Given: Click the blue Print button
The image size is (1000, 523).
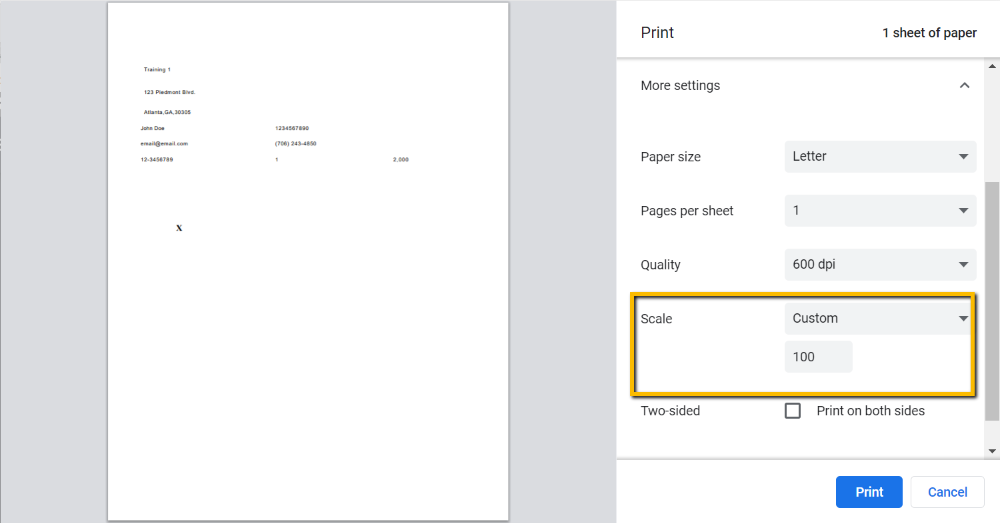Looking at the screenshot, I should click(869, 492).
